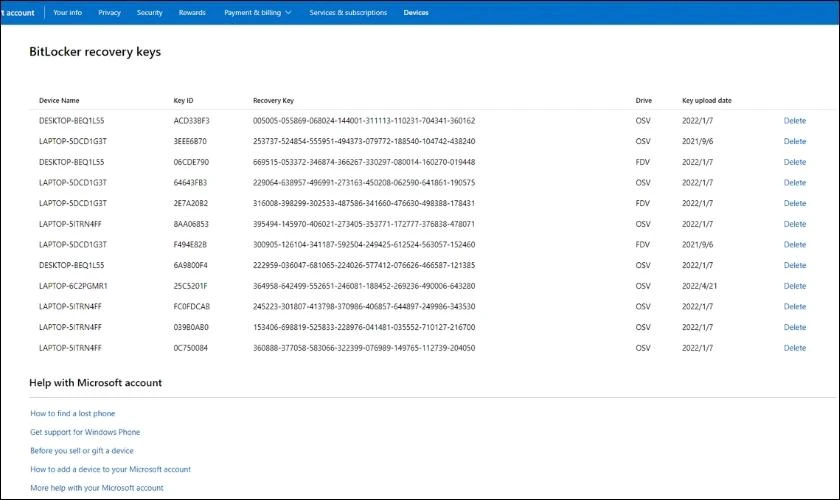The image size is (840, 500).
Task: Click Key ID 25C5201F
Action: pyautogui.click(x=190, y=286)
